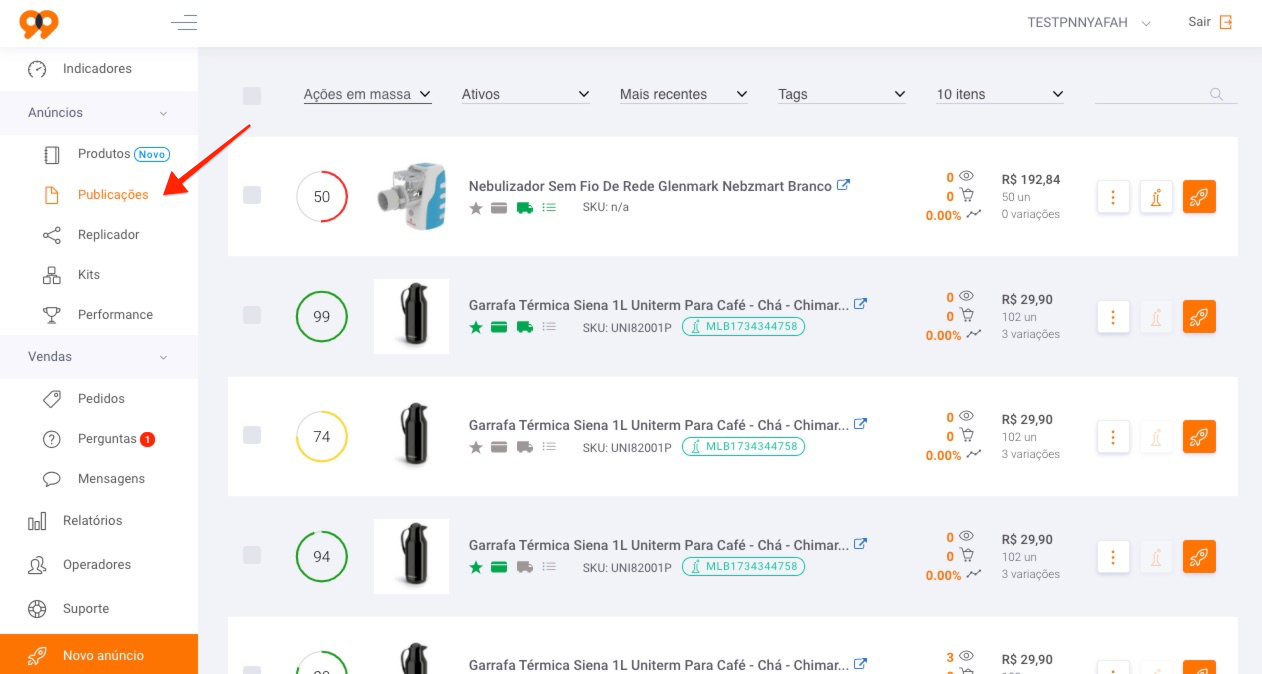Click the Sair logout icon
1262x674 pixels.
click(x=1225, y=22)
